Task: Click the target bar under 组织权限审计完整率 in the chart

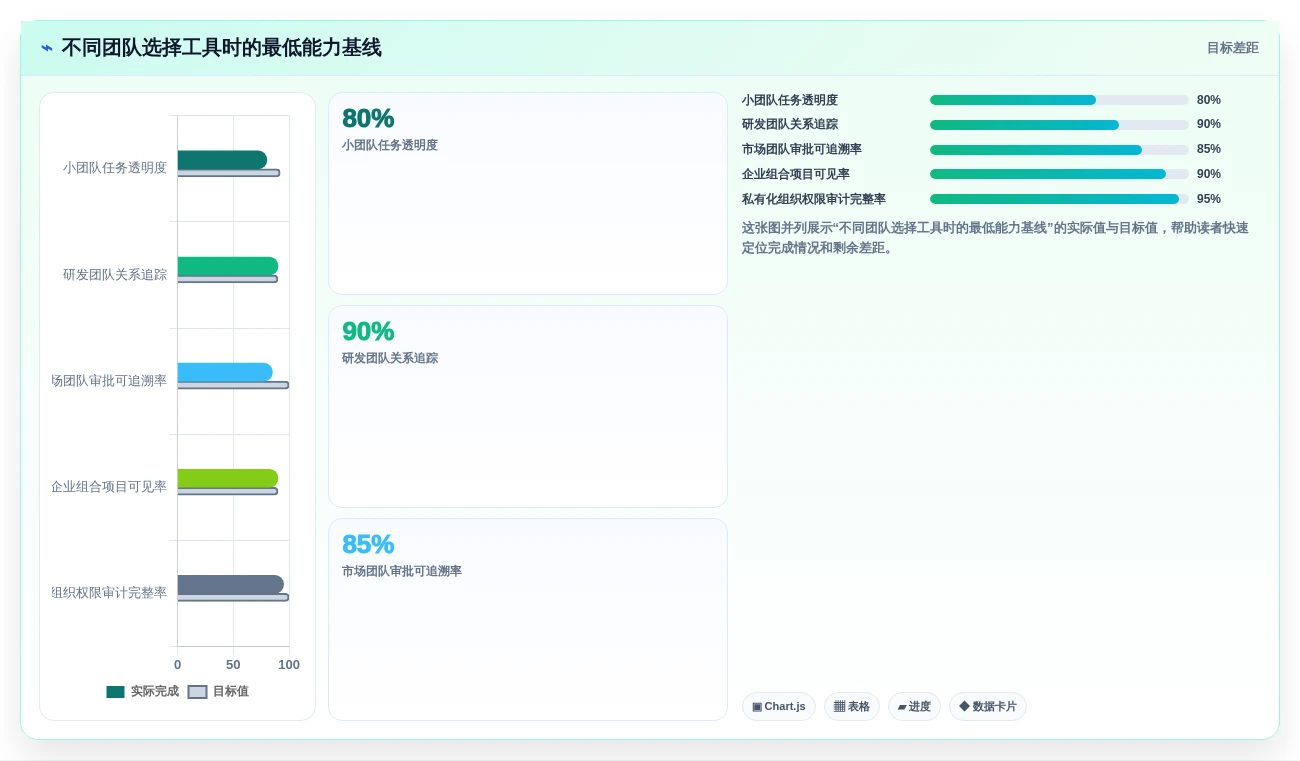Action: (233, 597)
